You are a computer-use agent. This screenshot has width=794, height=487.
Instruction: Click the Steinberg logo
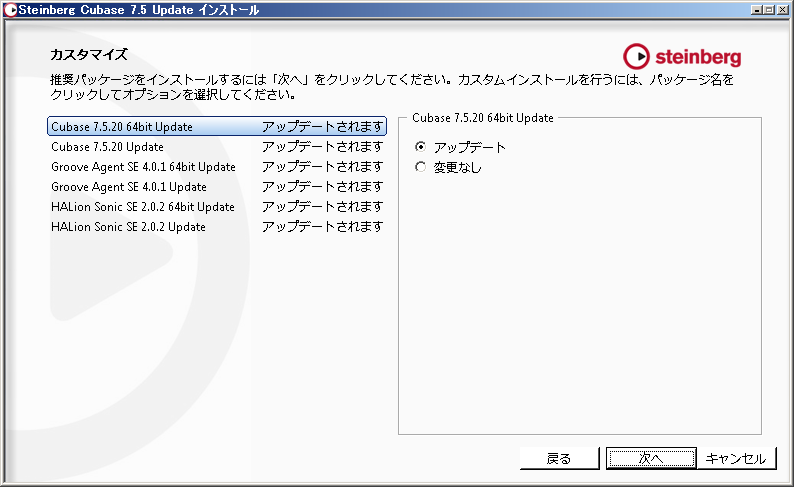[682, 56]
